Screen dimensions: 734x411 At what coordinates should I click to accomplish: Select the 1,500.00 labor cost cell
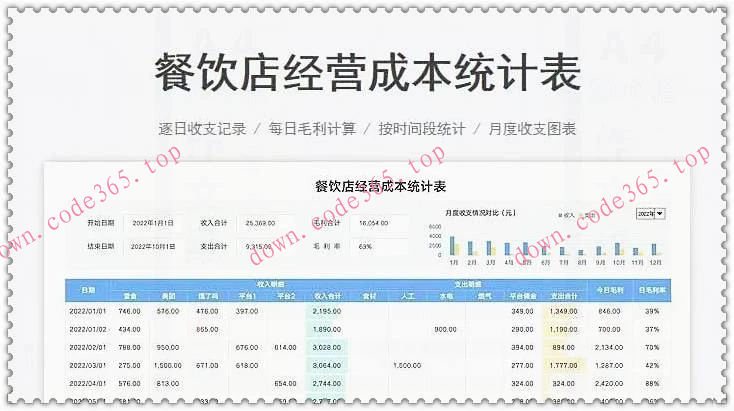tap(407, 365)
